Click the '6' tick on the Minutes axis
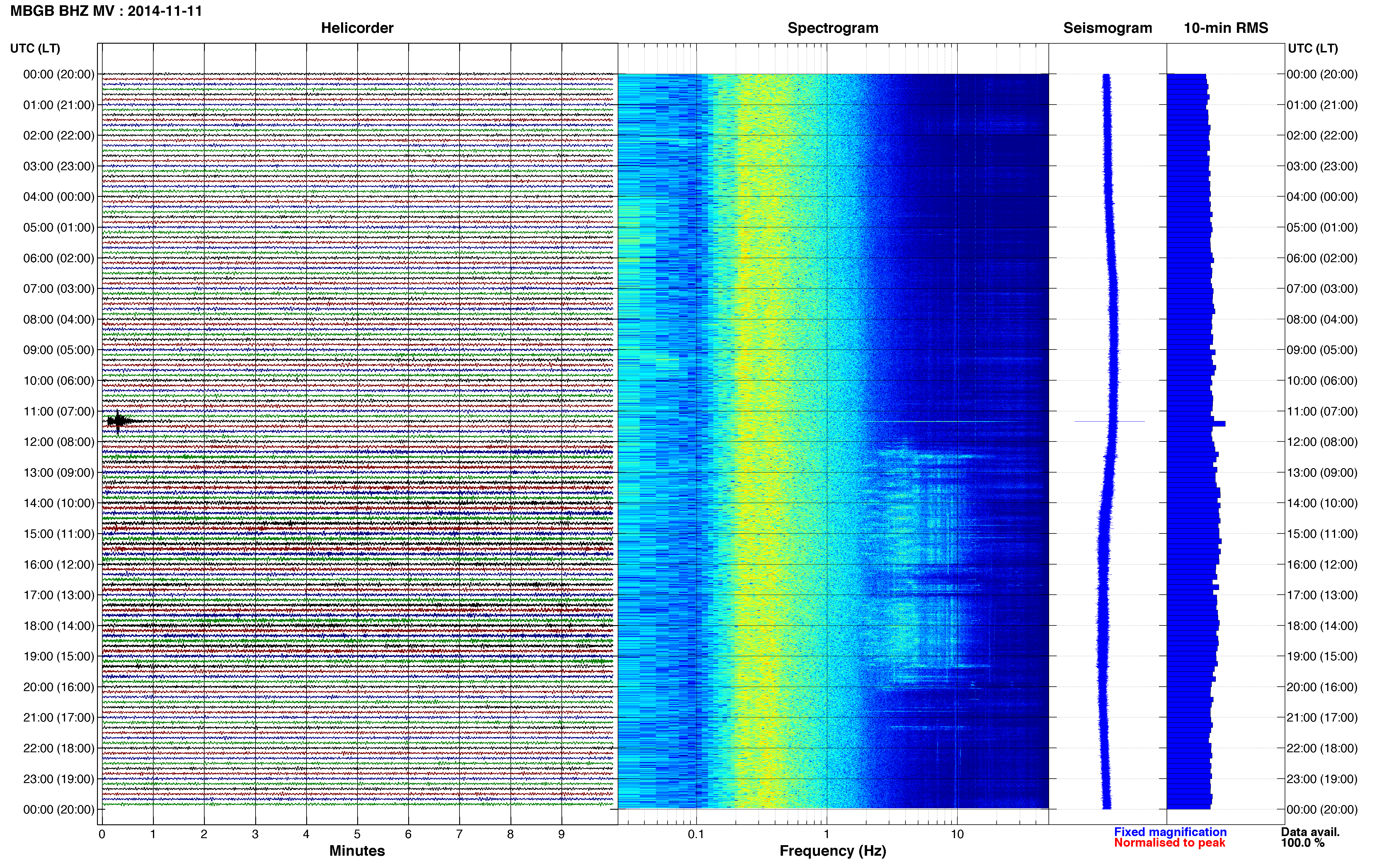 tap(408, 834)
